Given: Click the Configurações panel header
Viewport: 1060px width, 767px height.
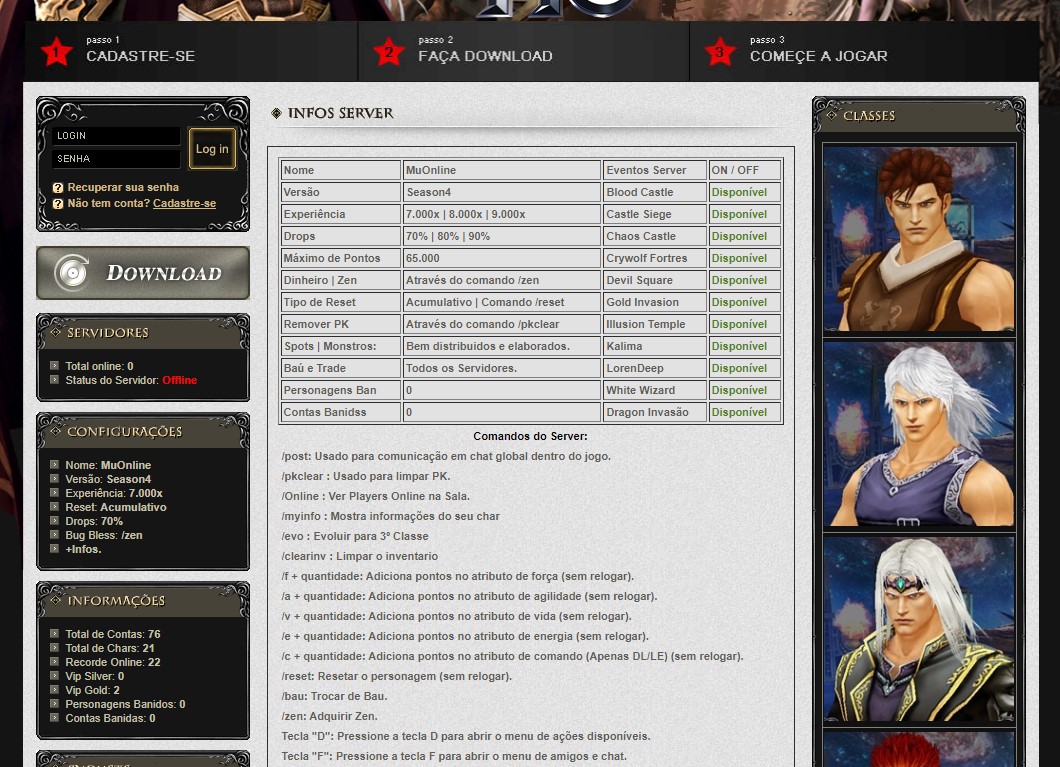Looking at the screenshot, I should pyautogui.click(x=143, y=431).
